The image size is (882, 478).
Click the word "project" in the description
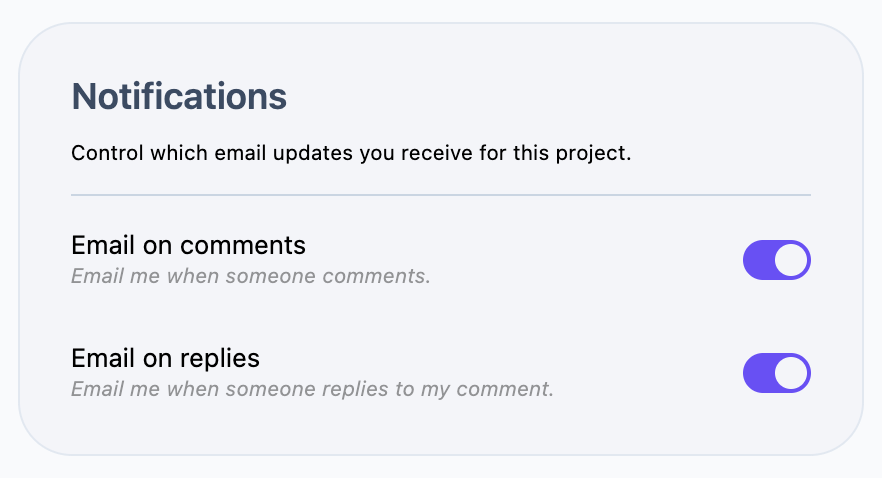[x=596, y=155]
